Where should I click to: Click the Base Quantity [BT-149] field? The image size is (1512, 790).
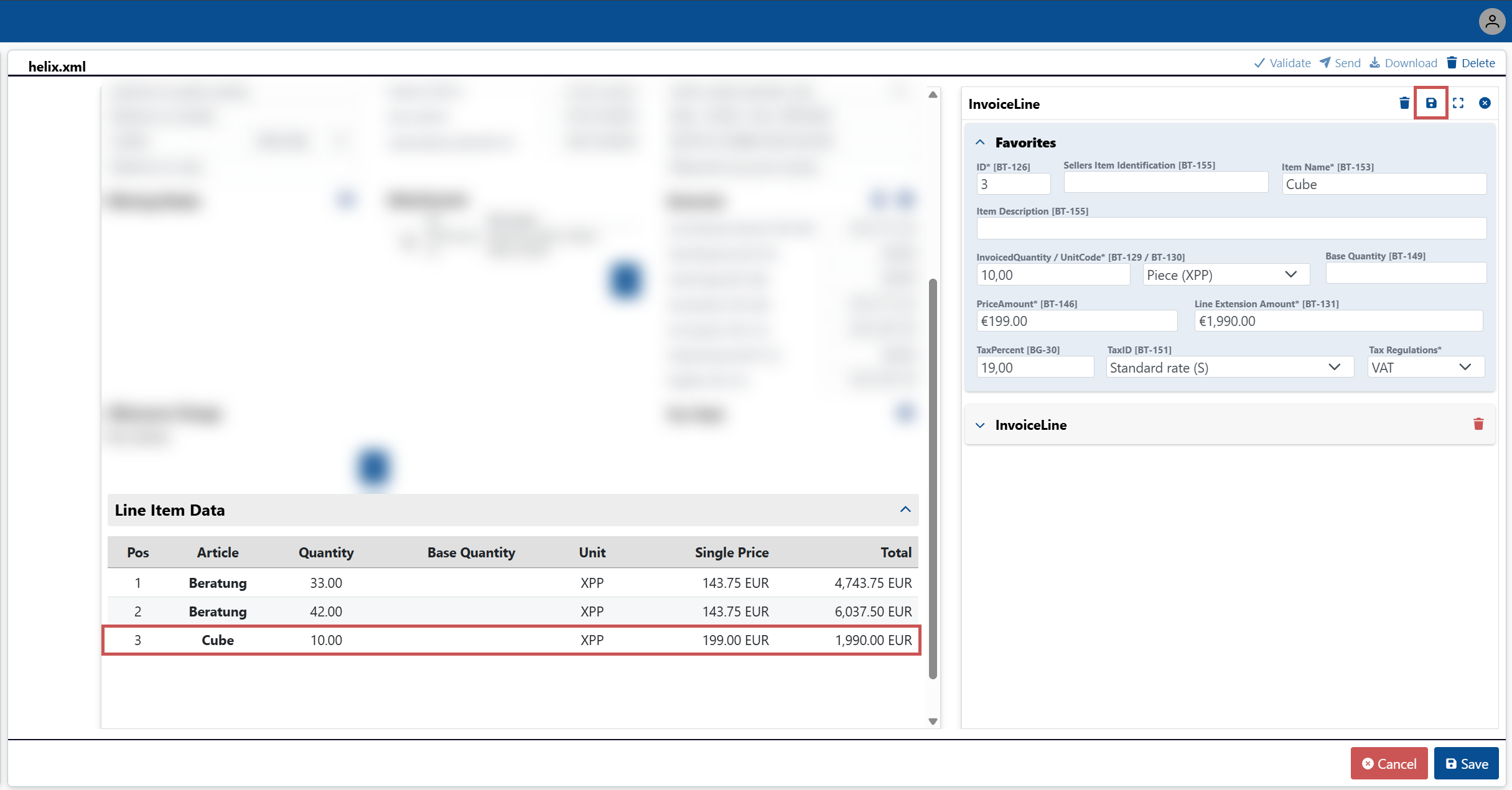coord(1406,273)
